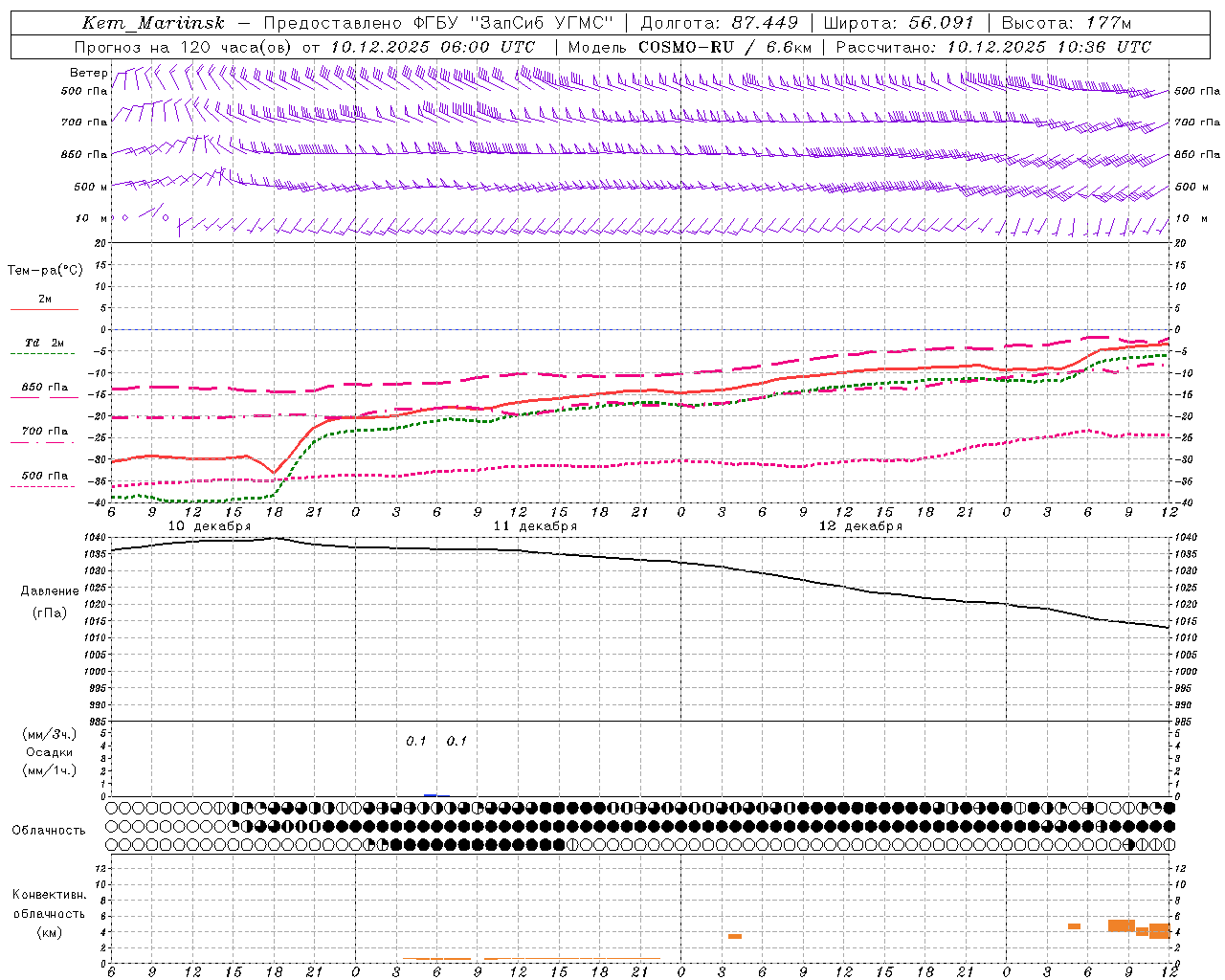Click the 10 м wind level label on left
This screenshot has height=980, width=1225.
91,218
